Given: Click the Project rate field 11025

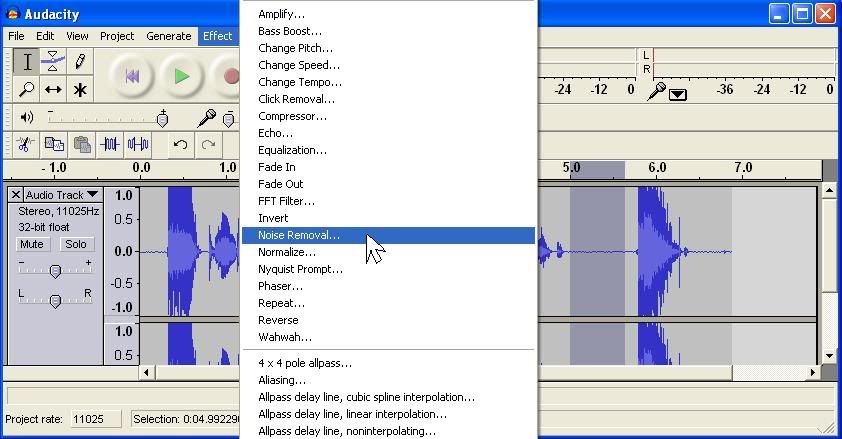Looking at the screenshot, I should pos(96,419).
